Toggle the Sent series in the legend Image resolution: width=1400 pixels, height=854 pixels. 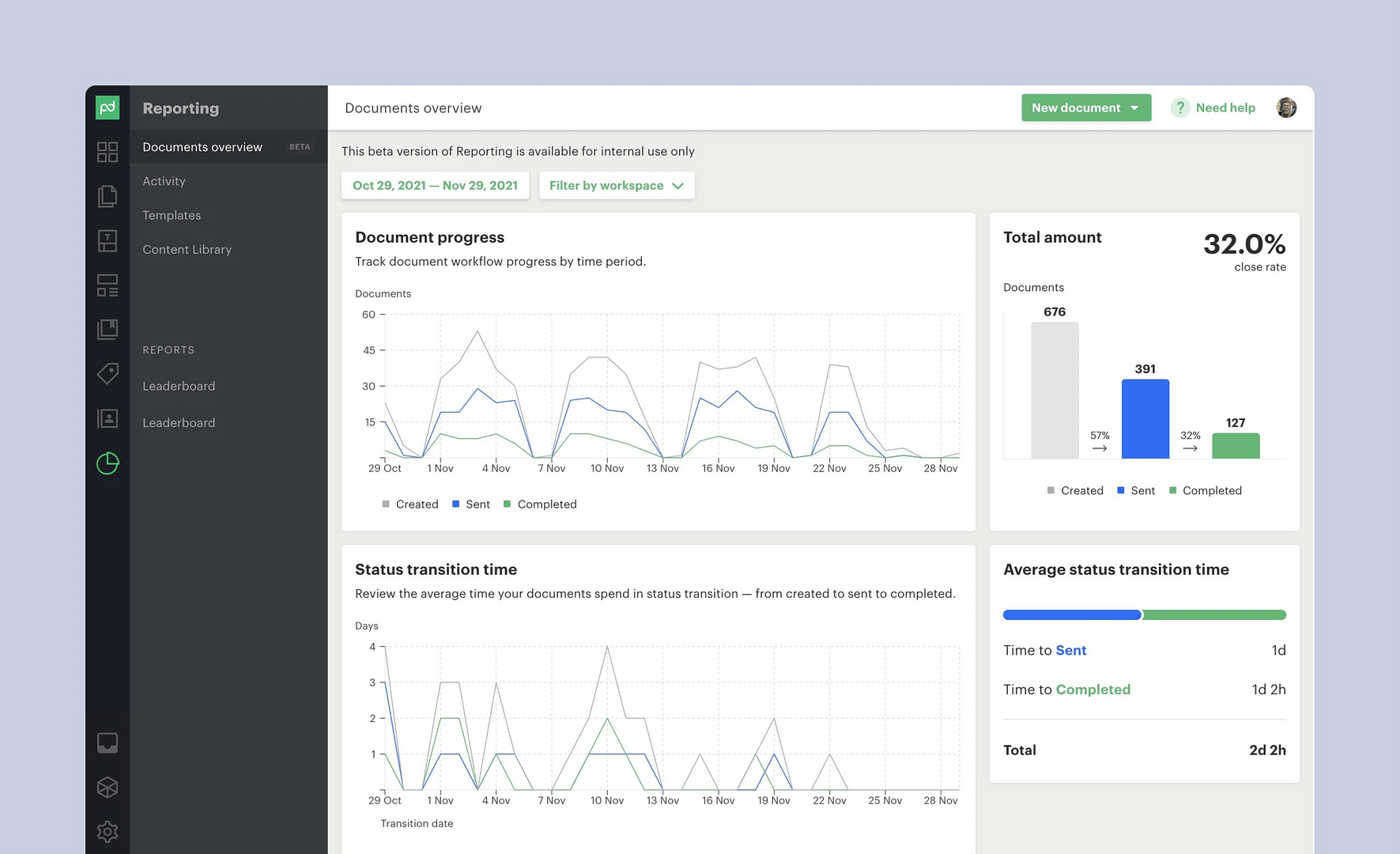click(x=470, y=504)
